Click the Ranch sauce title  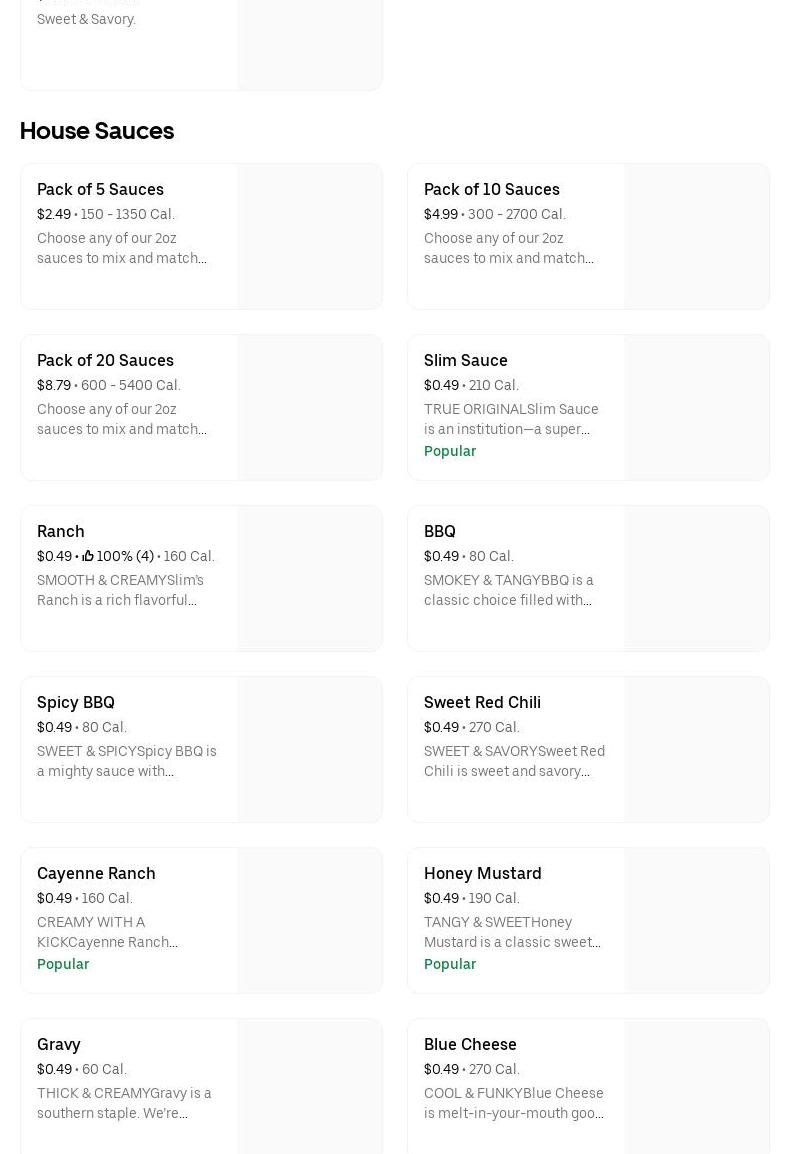click(x=60, y=531)
